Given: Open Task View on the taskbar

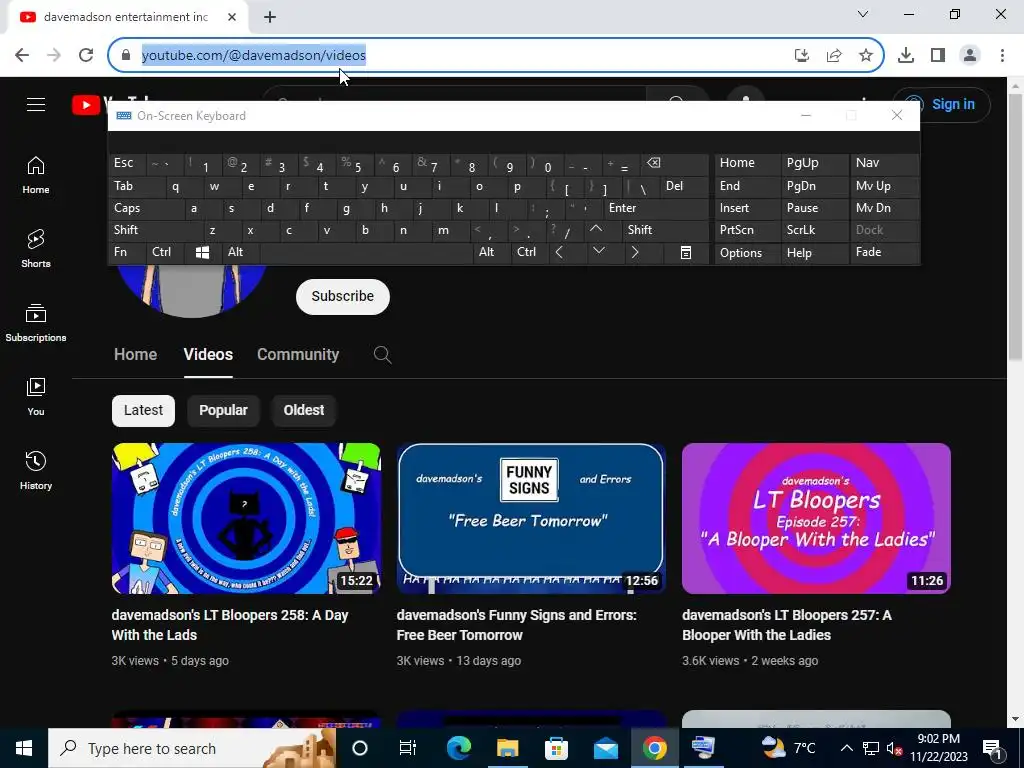Looking at the screenshot, I should tap(408, 748).
